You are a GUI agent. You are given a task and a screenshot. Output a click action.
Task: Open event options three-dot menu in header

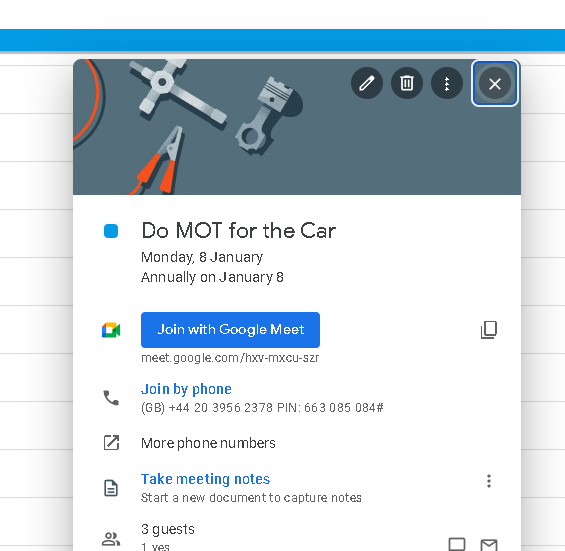(x=447, y=83)
